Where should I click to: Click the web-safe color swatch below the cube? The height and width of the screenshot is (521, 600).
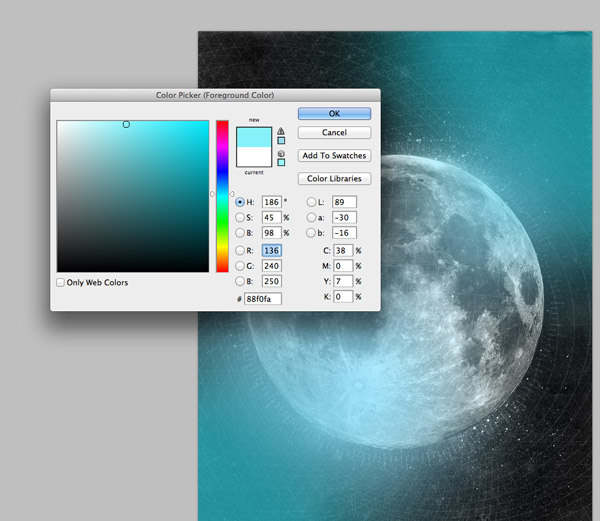(281, 162)
